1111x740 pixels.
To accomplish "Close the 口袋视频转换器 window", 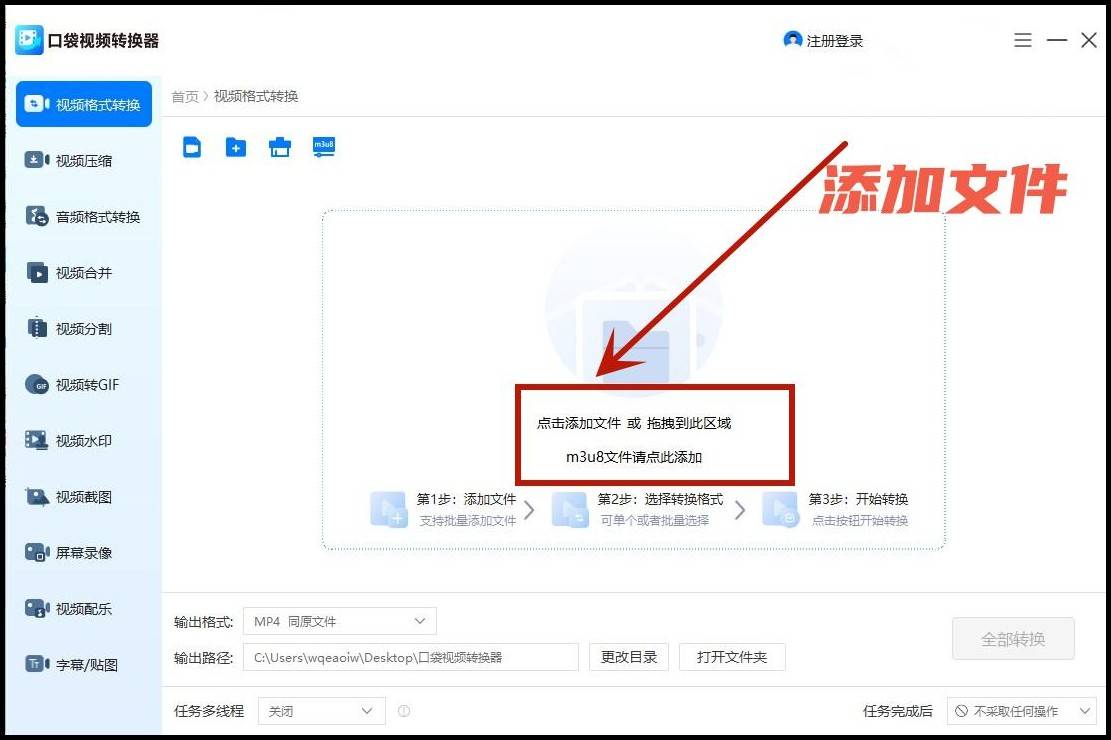I will pos(1089,40).
